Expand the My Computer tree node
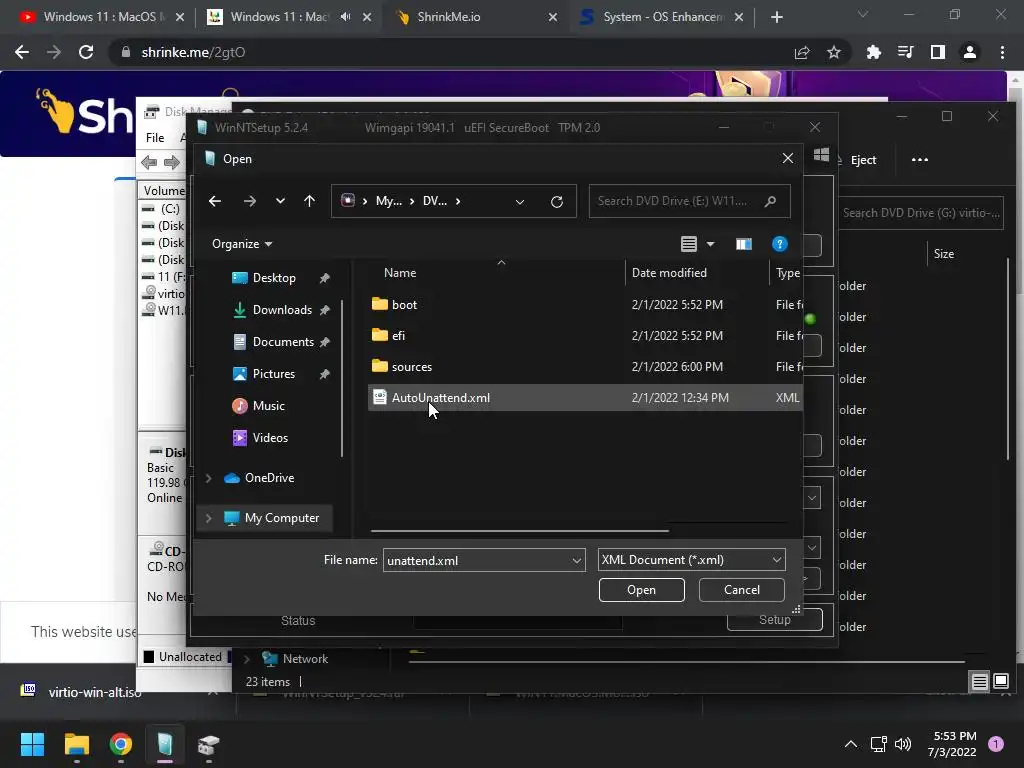Viewport: 1024px width, 768px height. click(208, 518)
